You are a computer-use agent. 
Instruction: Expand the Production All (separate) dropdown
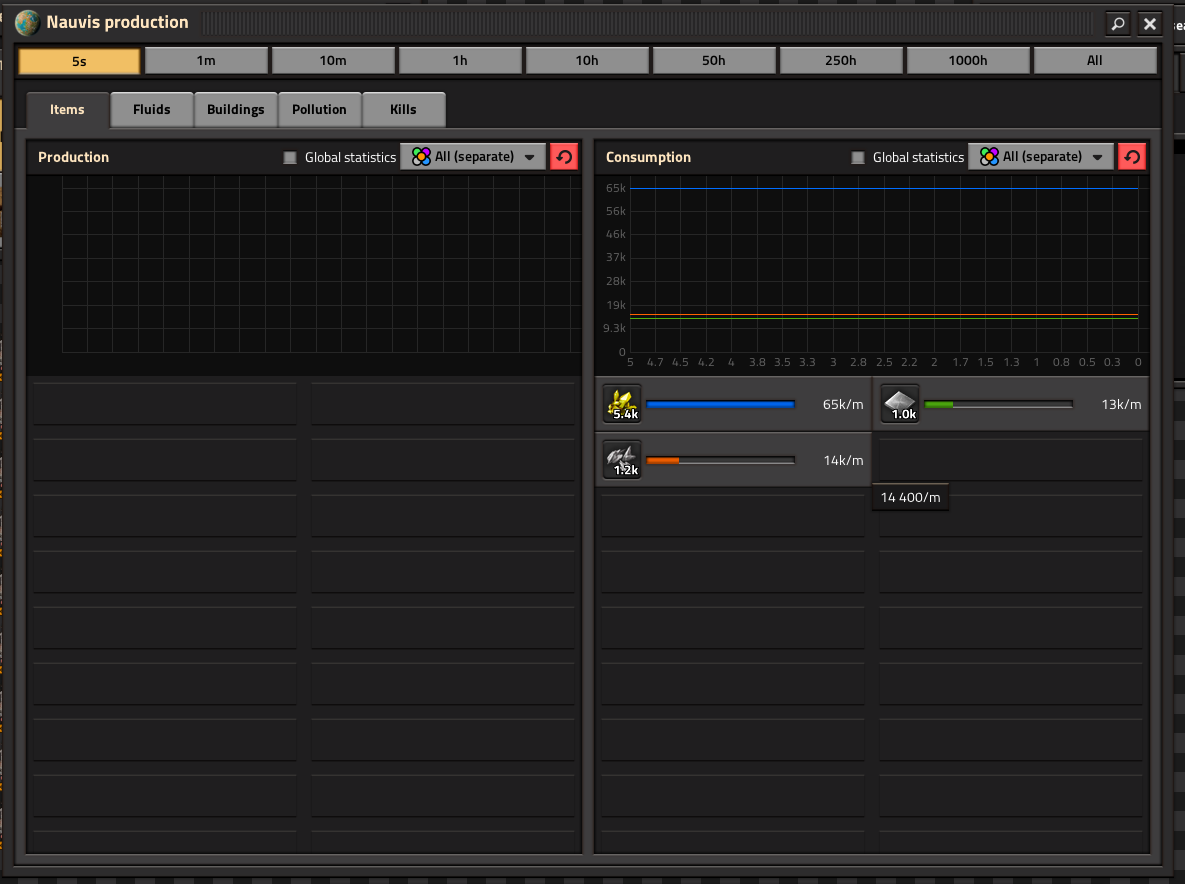click(473, 157)
